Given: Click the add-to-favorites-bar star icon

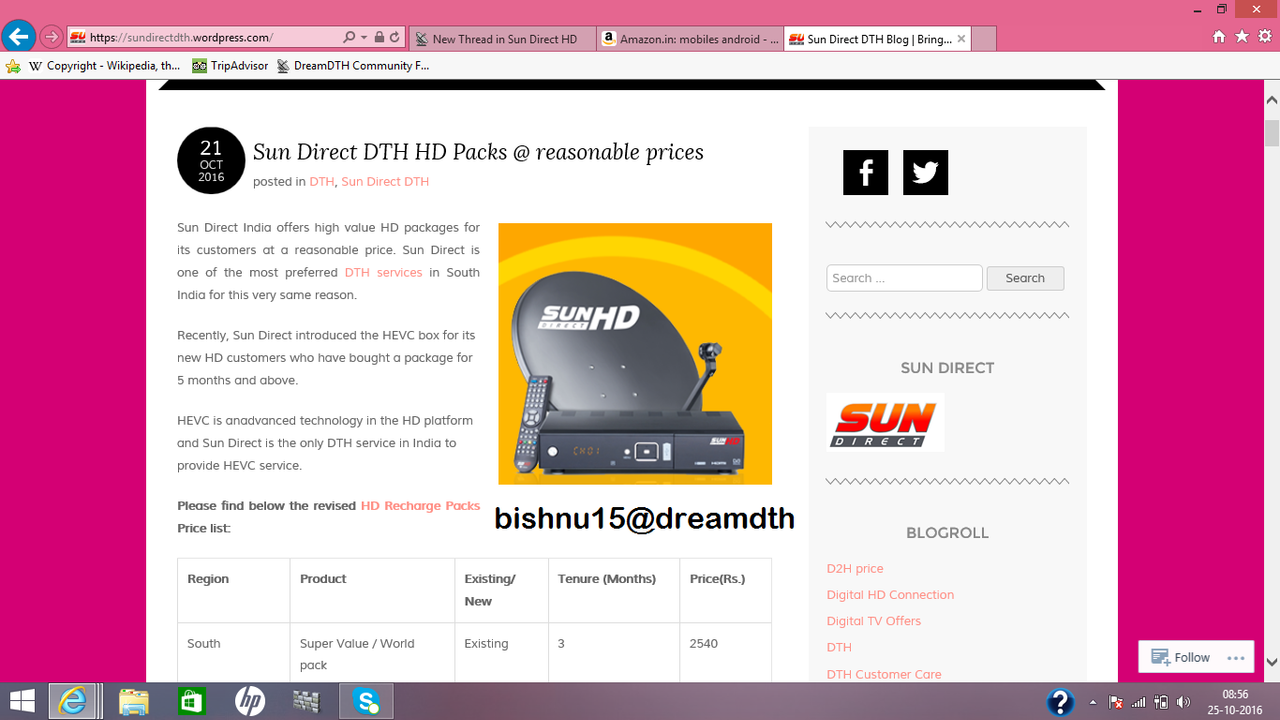Looking at the screenshot, I should coord(13,66).
